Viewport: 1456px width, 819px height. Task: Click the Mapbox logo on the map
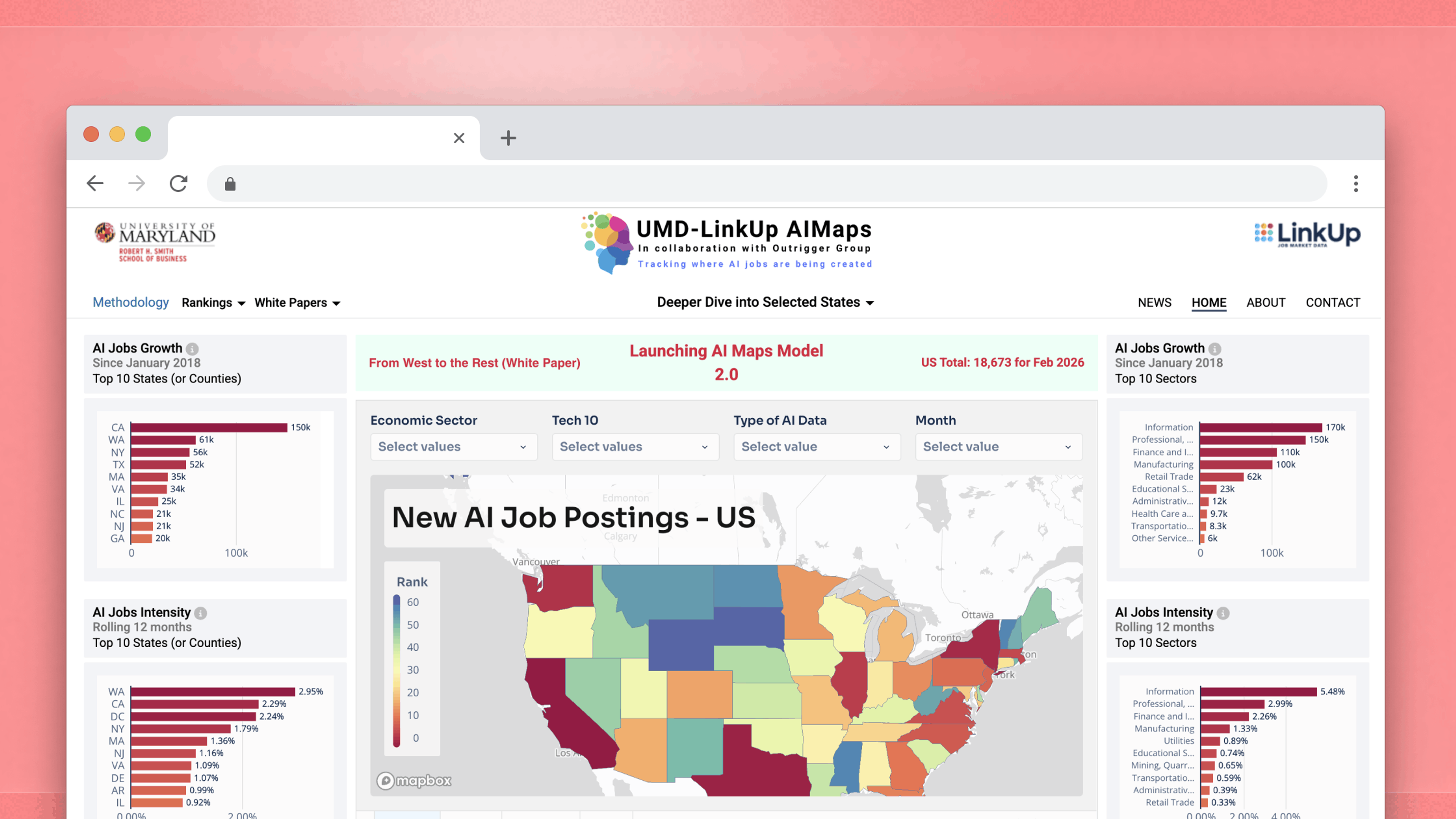[414, 781]
